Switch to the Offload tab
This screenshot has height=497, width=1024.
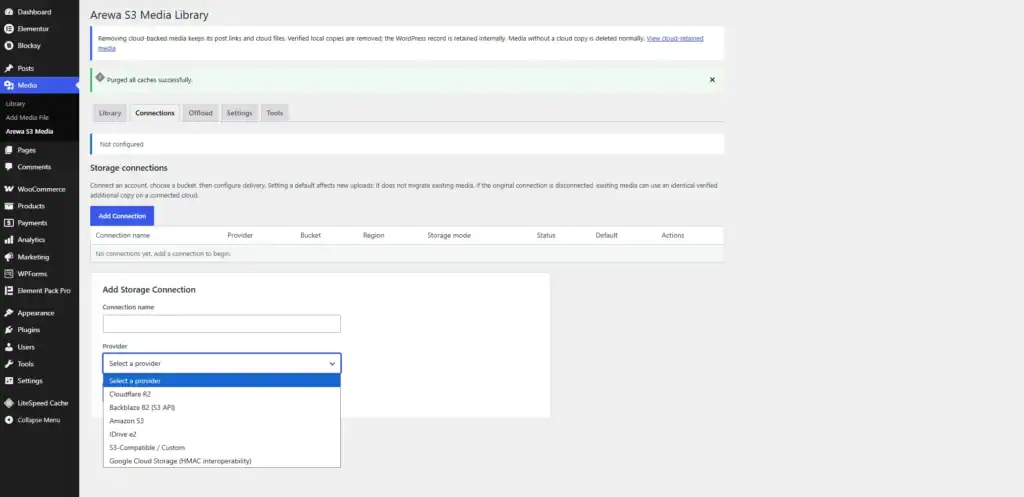click(200, 113)
